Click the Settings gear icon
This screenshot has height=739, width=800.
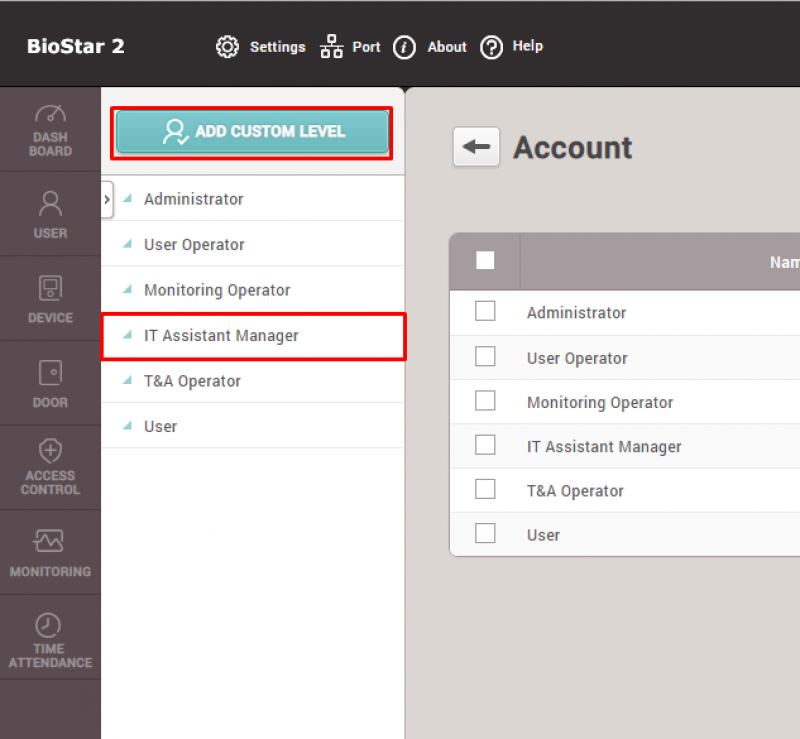(x=228, y=47)
